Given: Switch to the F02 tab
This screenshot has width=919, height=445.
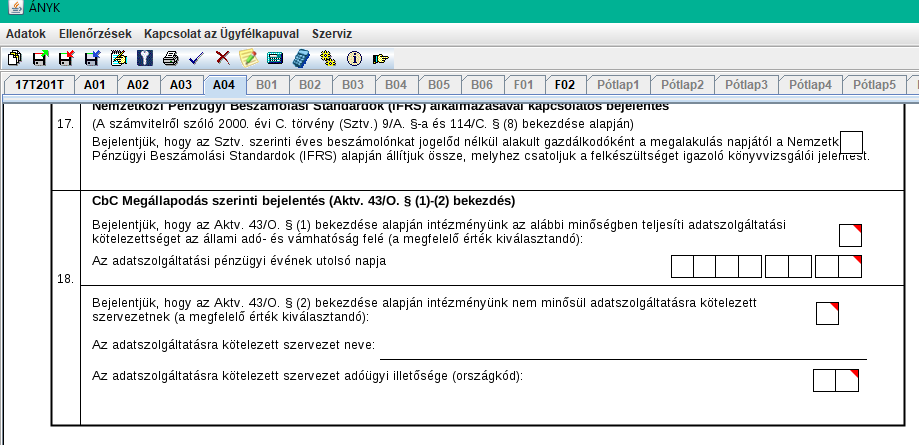Looking at the screenshot, I should pyautogui.click(x=565, y=84).
